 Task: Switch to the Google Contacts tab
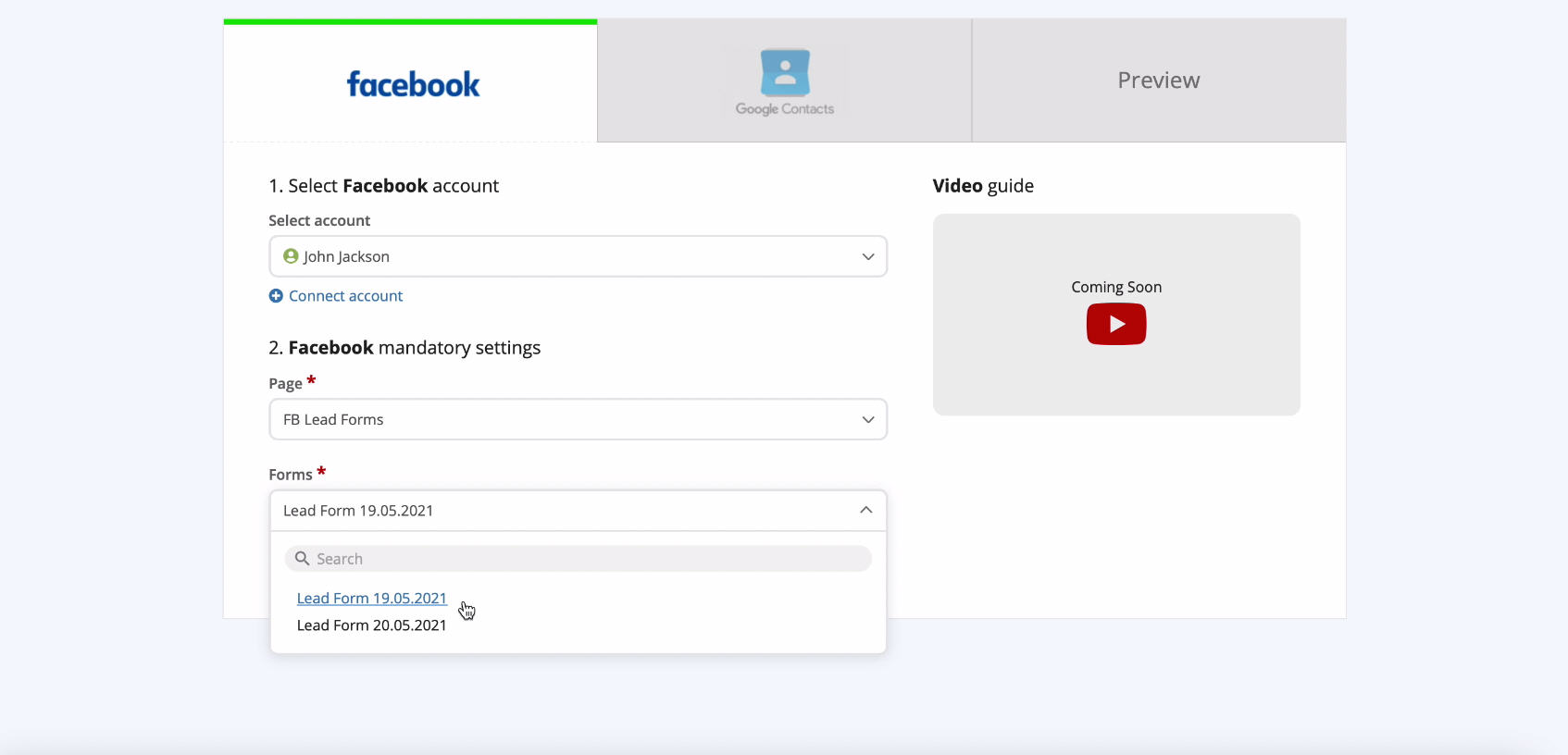785,81
